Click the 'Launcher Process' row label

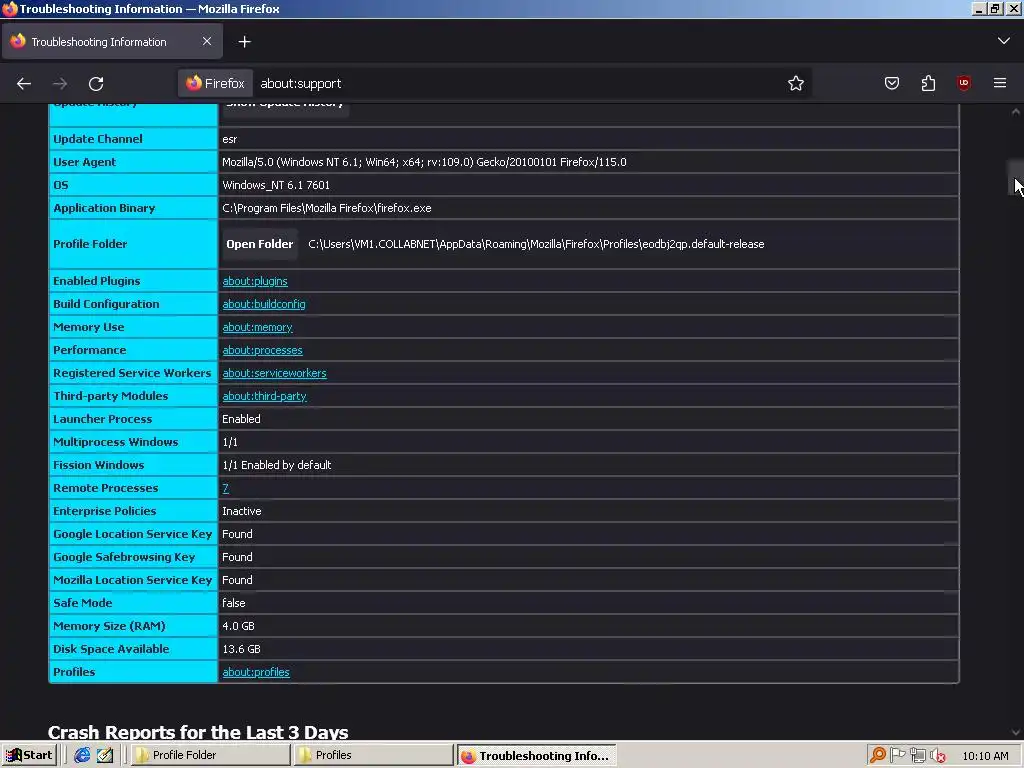coord(103,419)
